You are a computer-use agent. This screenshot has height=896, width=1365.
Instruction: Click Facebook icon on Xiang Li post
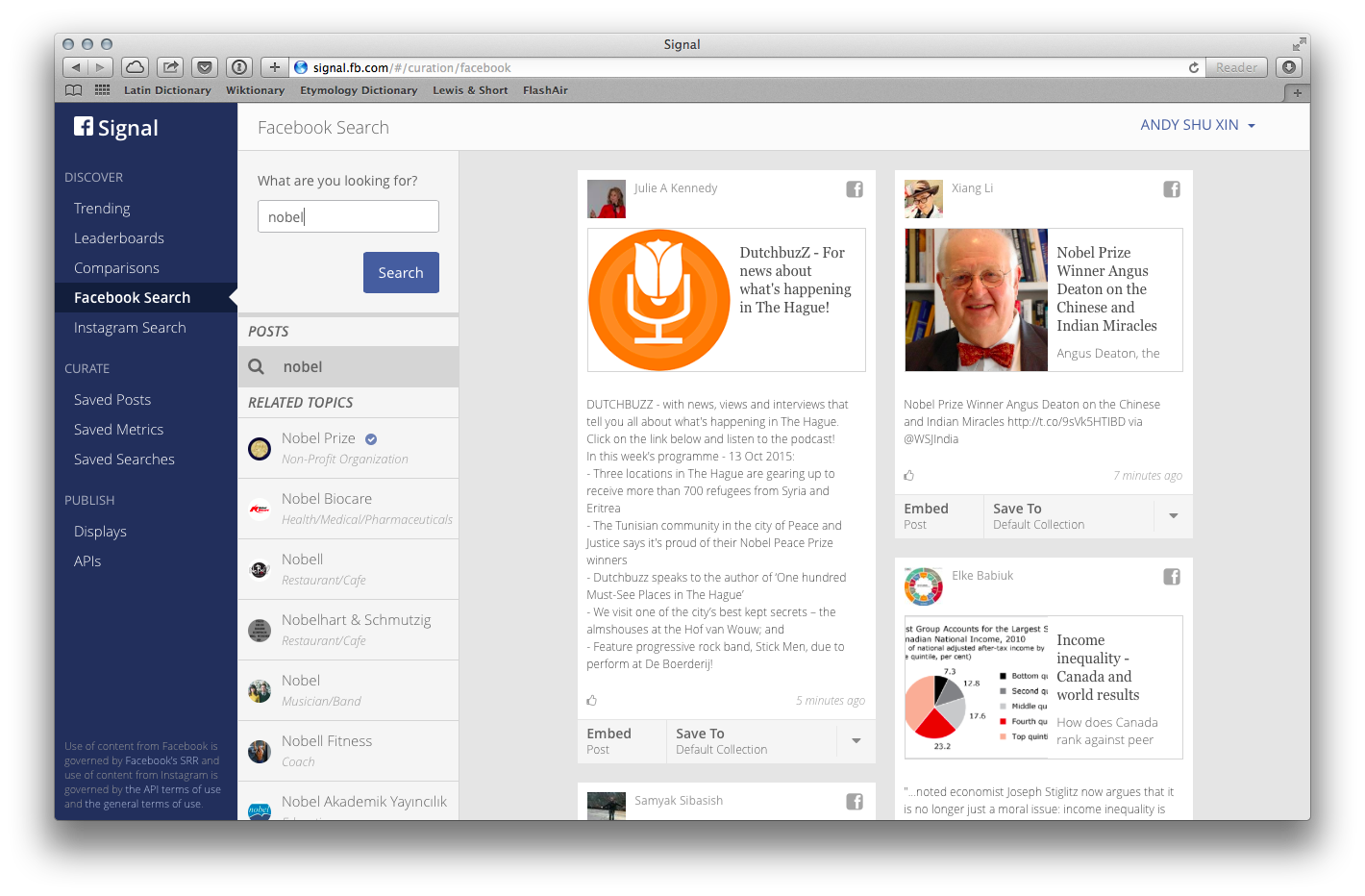click(1172, 189)
